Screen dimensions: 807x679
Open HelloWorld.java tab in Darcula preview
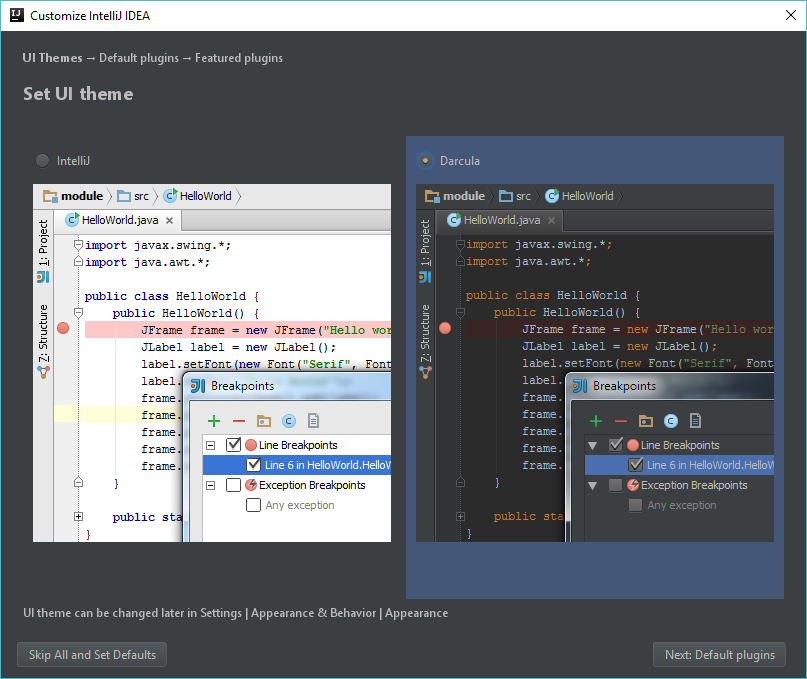501,220
